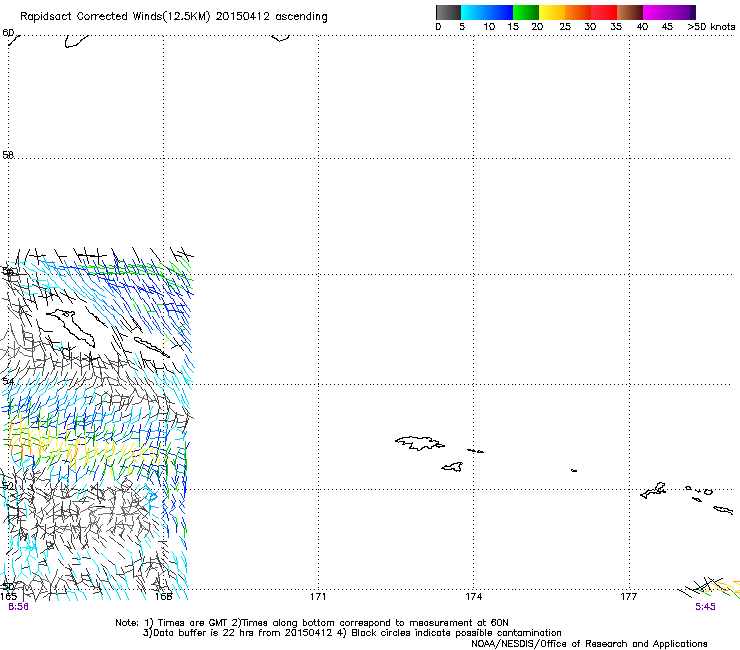
Task: Click the '25' legend scale value
Action: click(565, 27)
